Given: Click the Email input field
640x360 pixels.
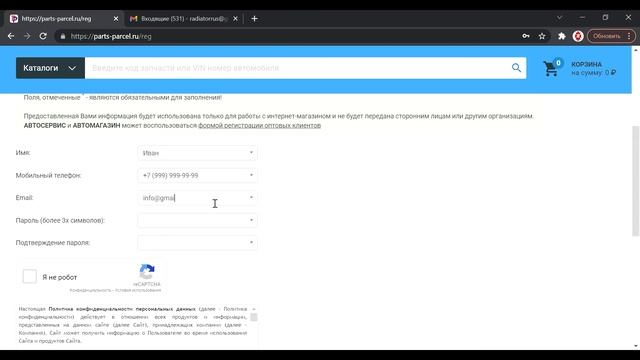Looking at the screenshot, I should pos(198,198).
